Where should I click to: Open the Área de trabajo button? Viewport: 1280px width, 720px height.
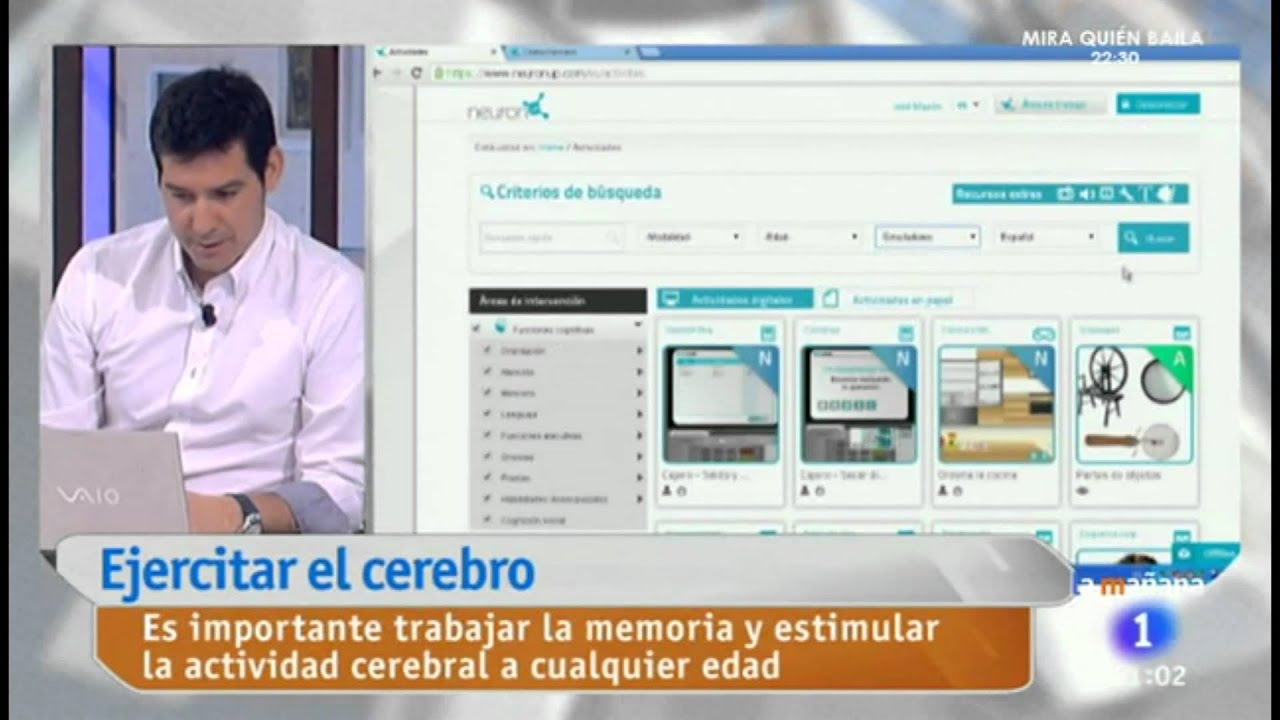tap(1051, 104)
